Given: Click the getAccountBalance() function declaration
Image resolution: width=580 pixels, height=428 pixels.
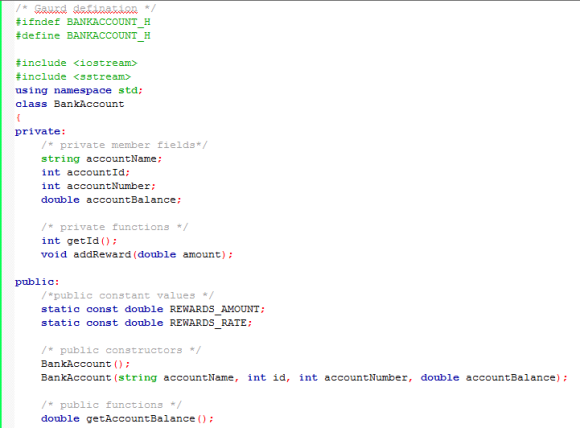Looking at the screenshot, I should click(128, 418).
